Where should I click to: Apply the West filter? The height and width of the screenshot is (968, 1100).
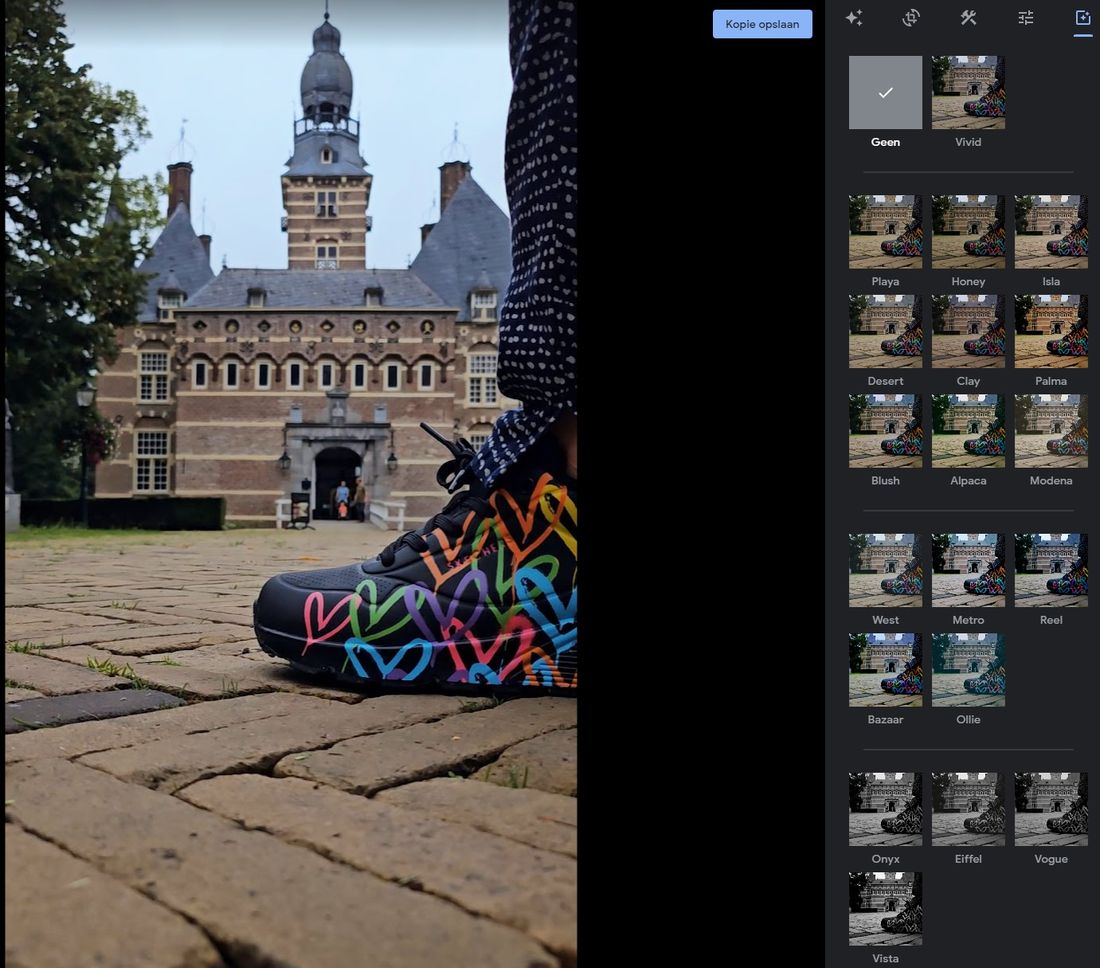[x=885, y=570]
